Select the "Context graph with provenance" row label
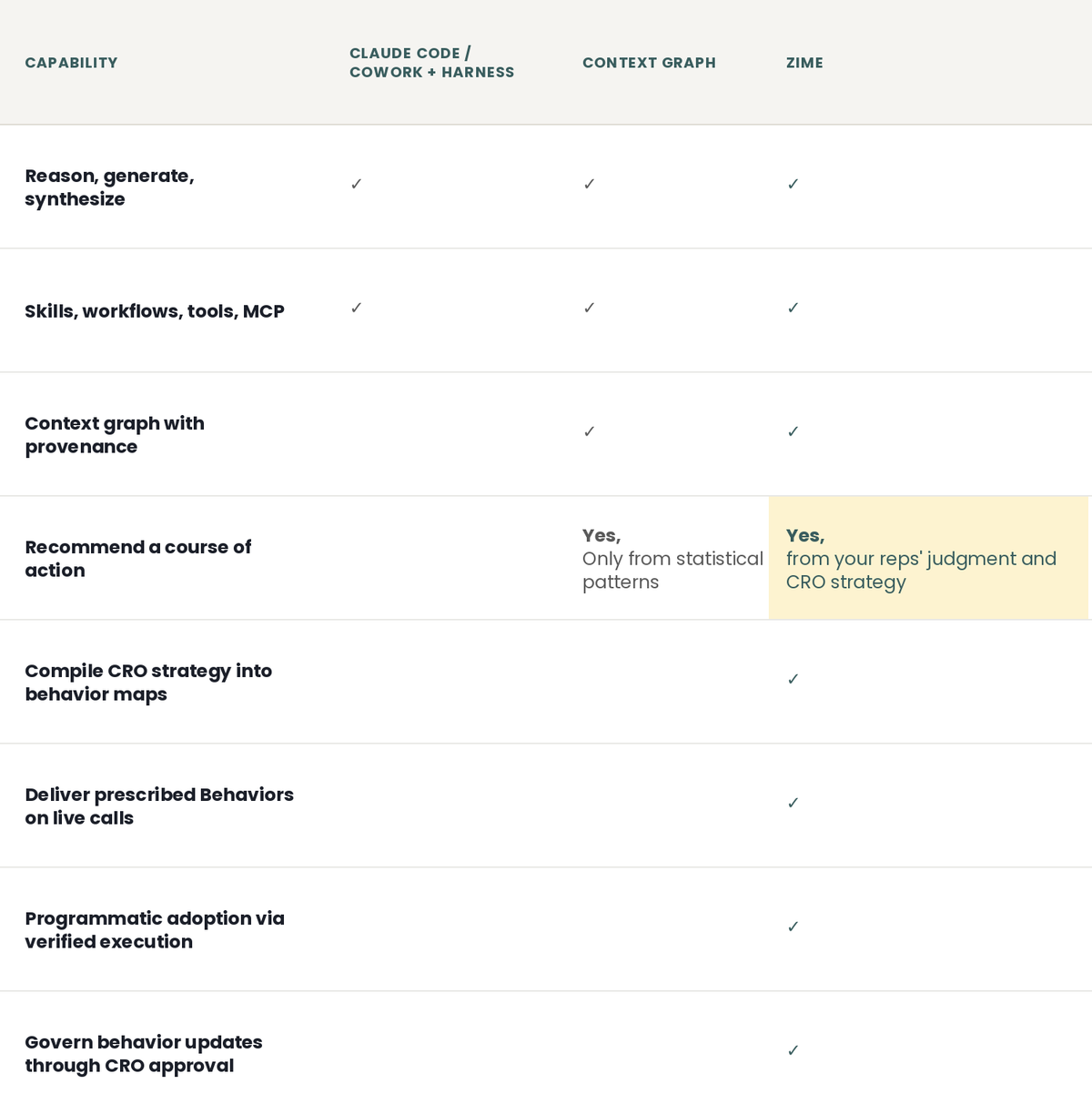 [x=115, y=435]
